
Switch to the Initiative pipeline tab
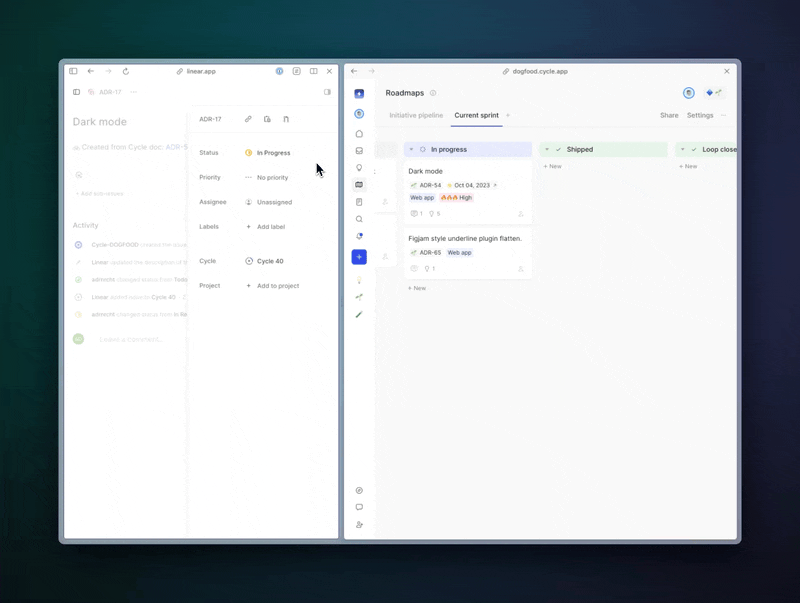[x=416, y=115]
